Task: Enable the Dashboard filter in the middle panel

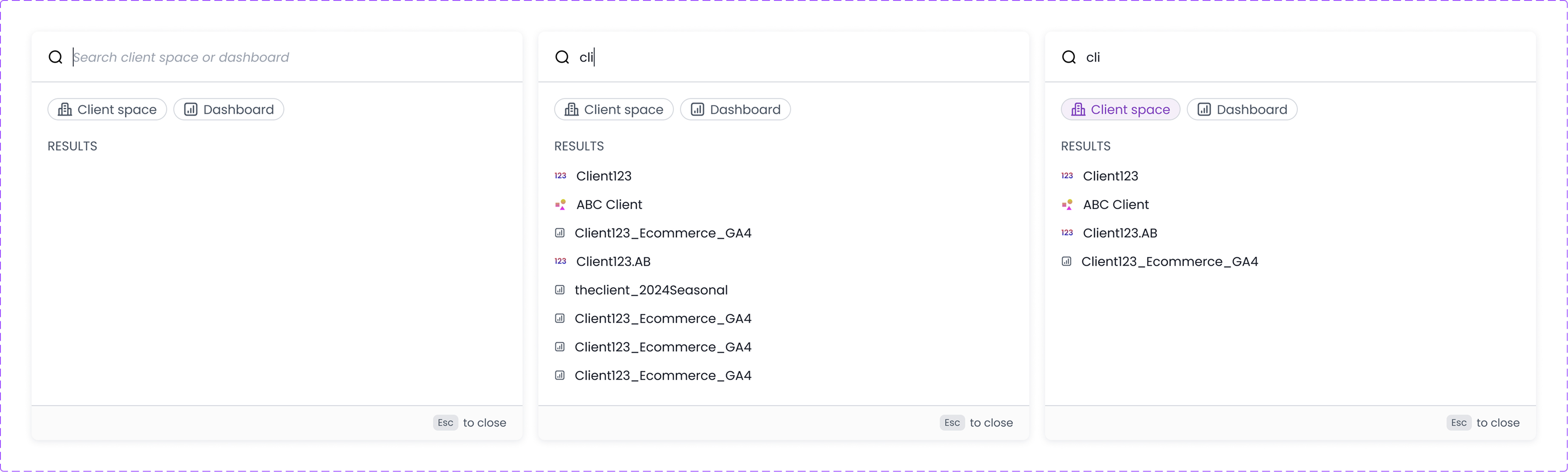Action: click(736, 109)
